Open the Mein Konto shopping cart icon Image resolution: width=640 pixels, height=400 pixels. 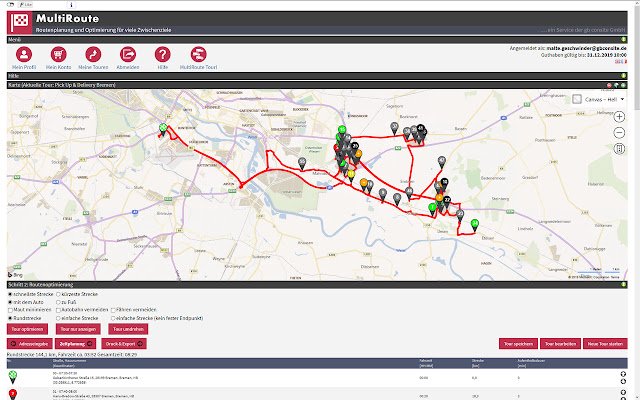(59, 54)
